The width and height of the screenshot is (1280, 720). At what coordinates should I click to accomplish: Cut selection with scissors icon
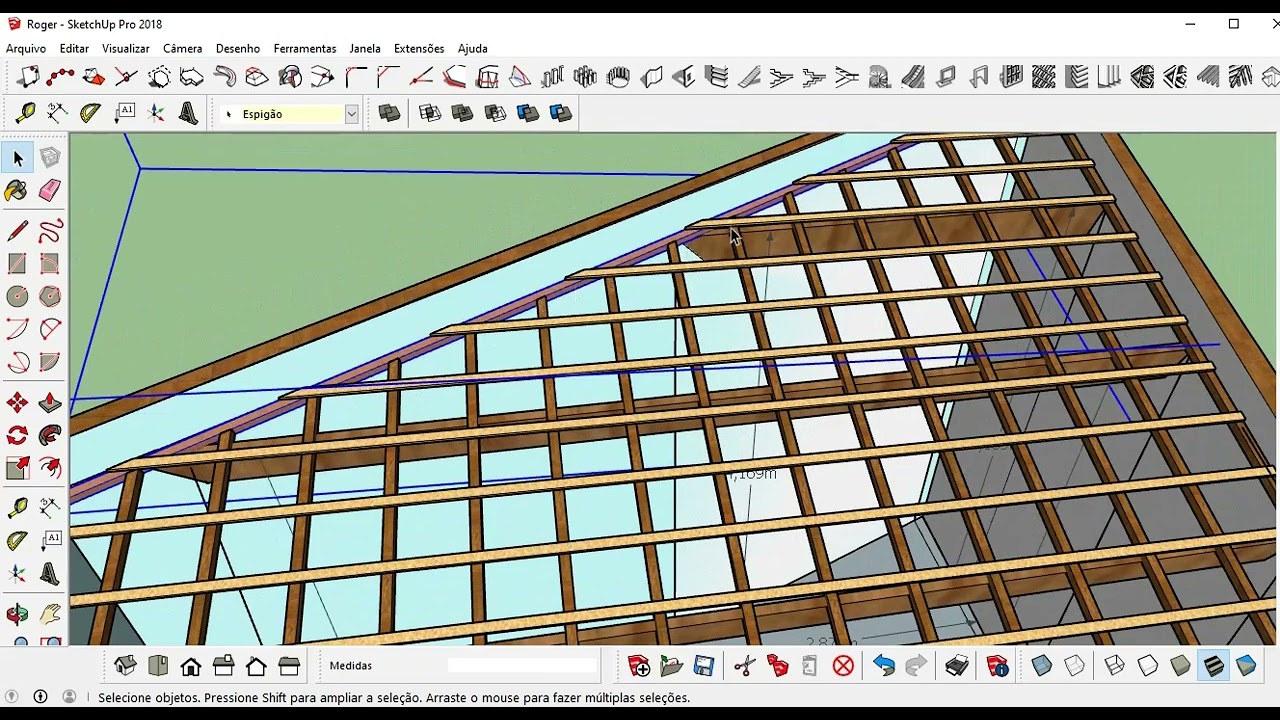coord(744,666)
